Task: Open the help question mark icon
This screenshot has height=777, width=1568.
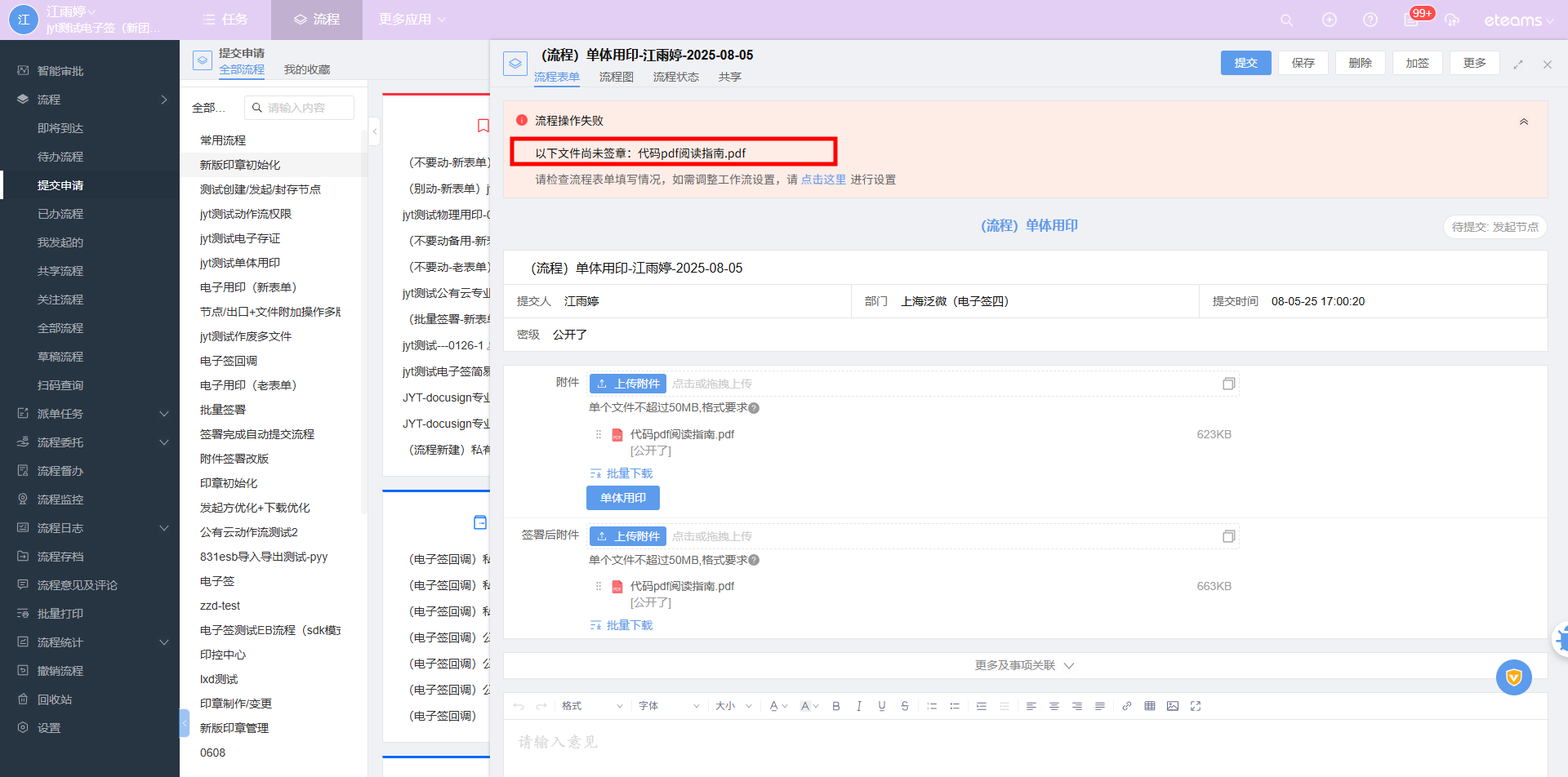Action: pyautogui.click(x=1370, y=20)
